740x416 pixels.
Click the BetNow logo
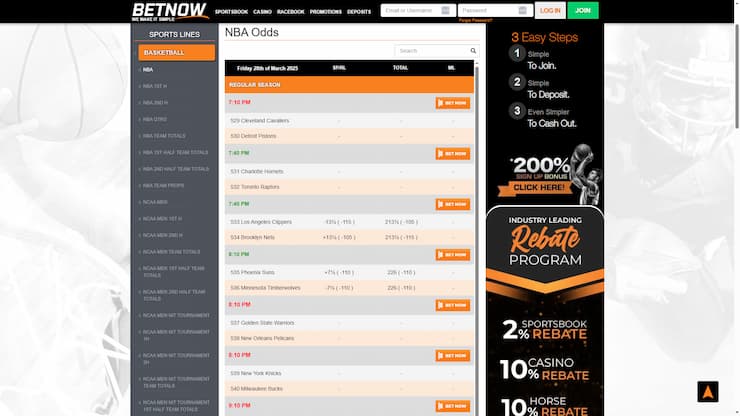[170, 12]
